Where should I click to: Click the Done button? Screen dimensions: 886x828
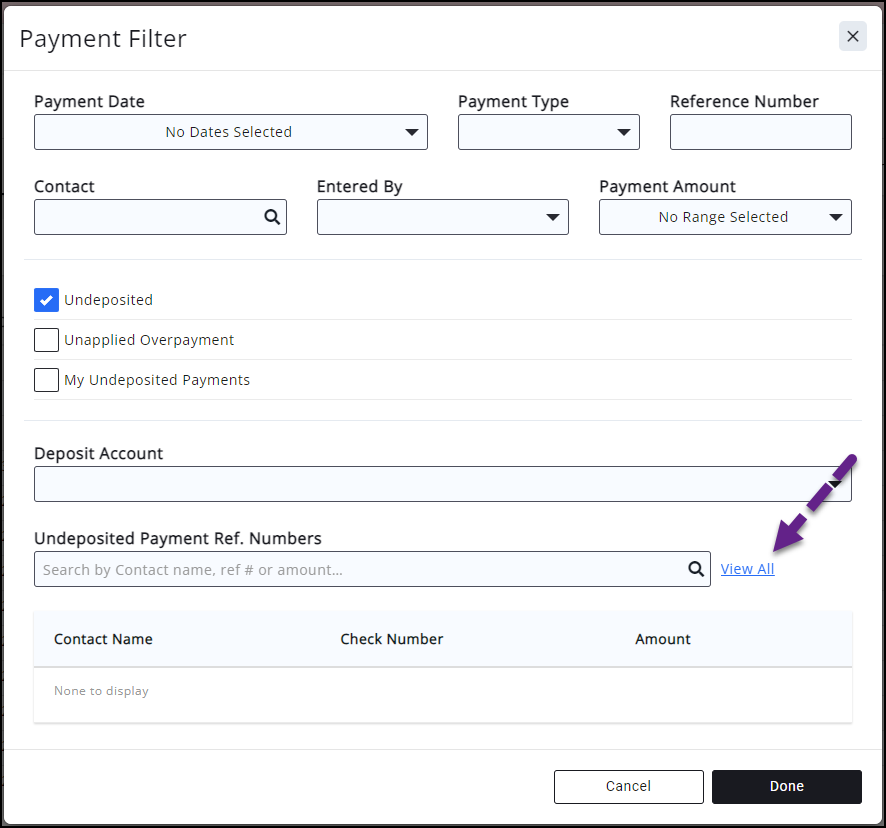[786, 786]
